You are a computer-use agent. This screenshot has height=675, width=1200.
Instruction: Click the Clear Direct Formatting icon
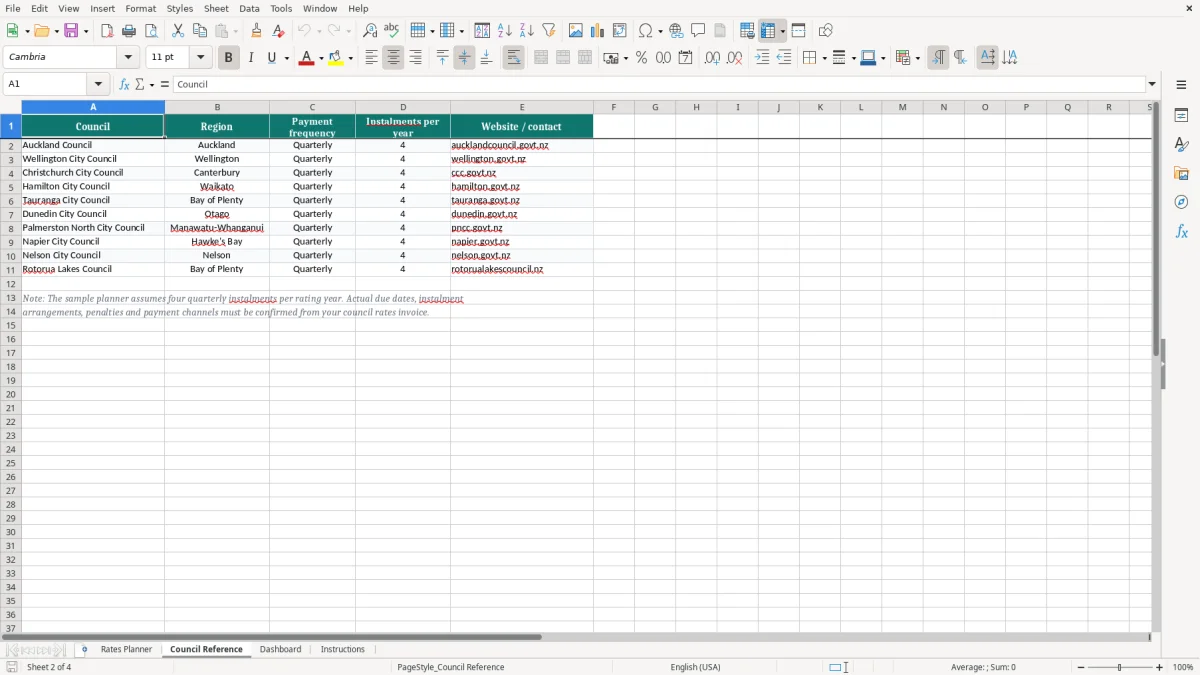point(278,31)
